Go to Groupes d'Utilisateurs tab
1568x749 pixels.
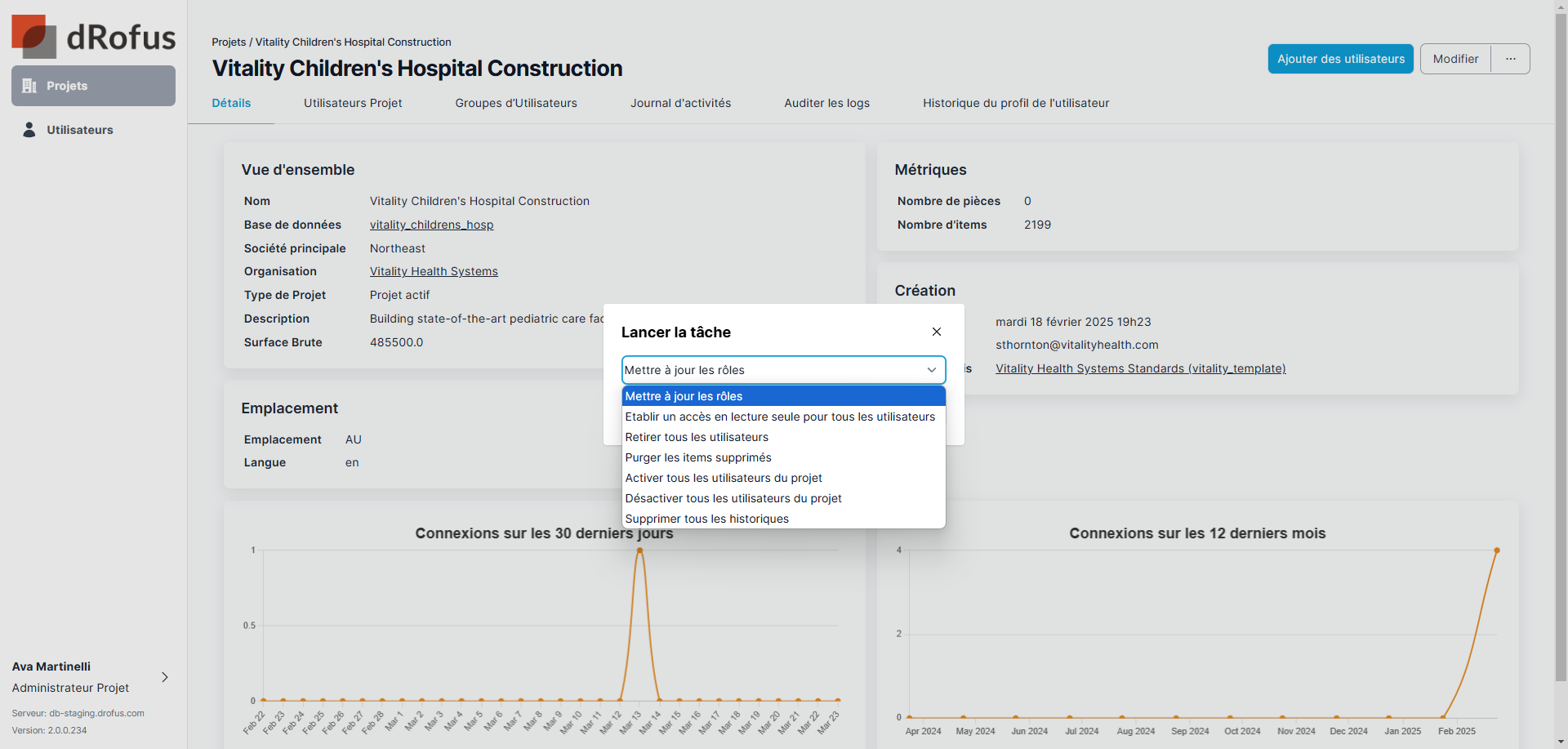pyautogui.click(x=516, y=103)
